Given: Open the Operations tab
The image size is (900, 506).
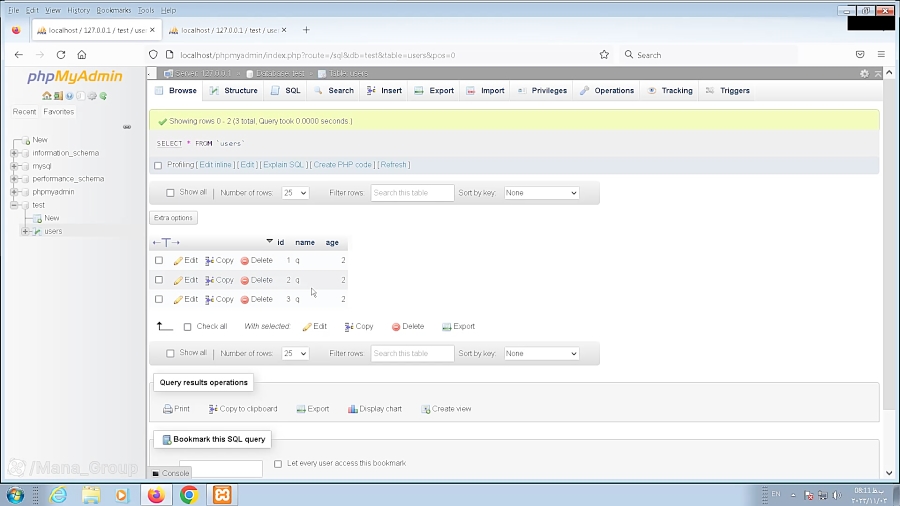Looking at the screenshot, I should tap(607, 91).
